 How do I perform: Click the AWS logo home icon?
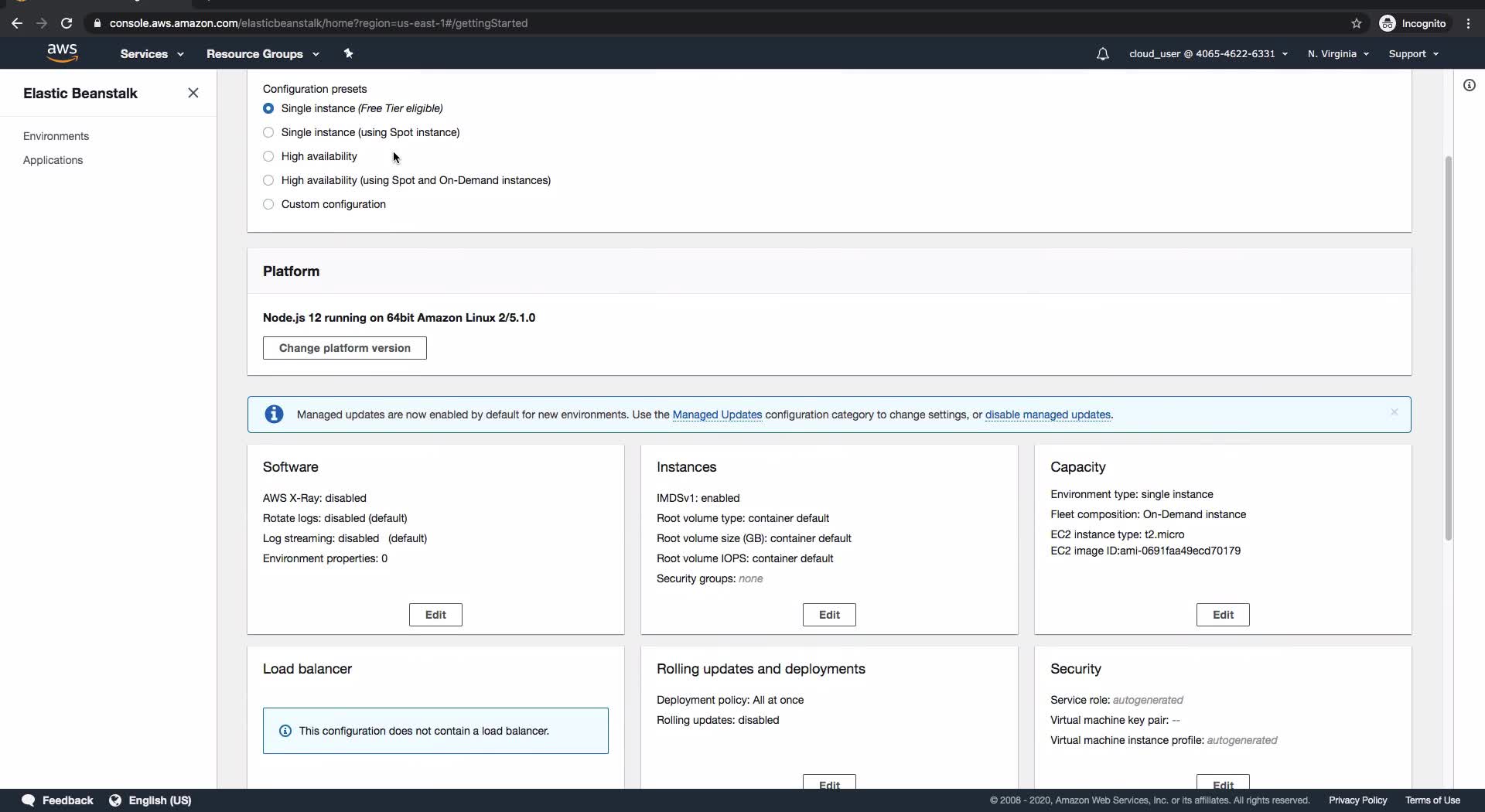[x=62, y=53]
